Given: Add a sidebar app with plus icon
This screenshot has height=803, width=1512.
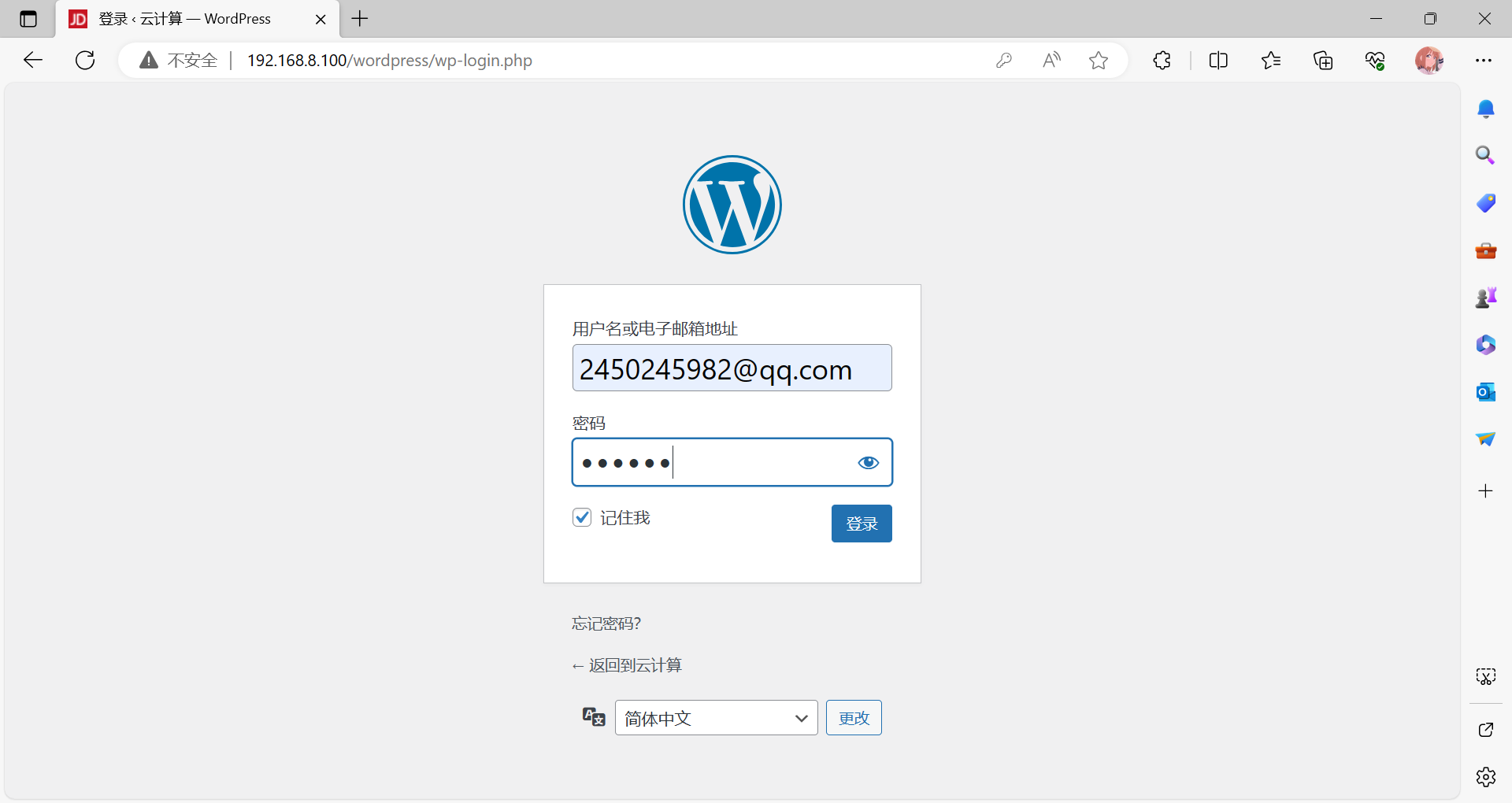Looking at the screenshot, I should click(1486, 491).
